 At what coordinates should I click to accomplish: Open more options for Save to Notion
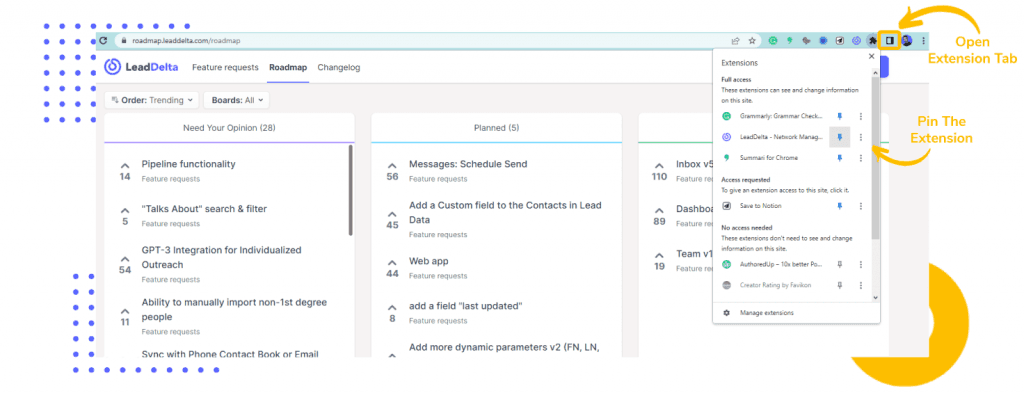pos(861,206)
